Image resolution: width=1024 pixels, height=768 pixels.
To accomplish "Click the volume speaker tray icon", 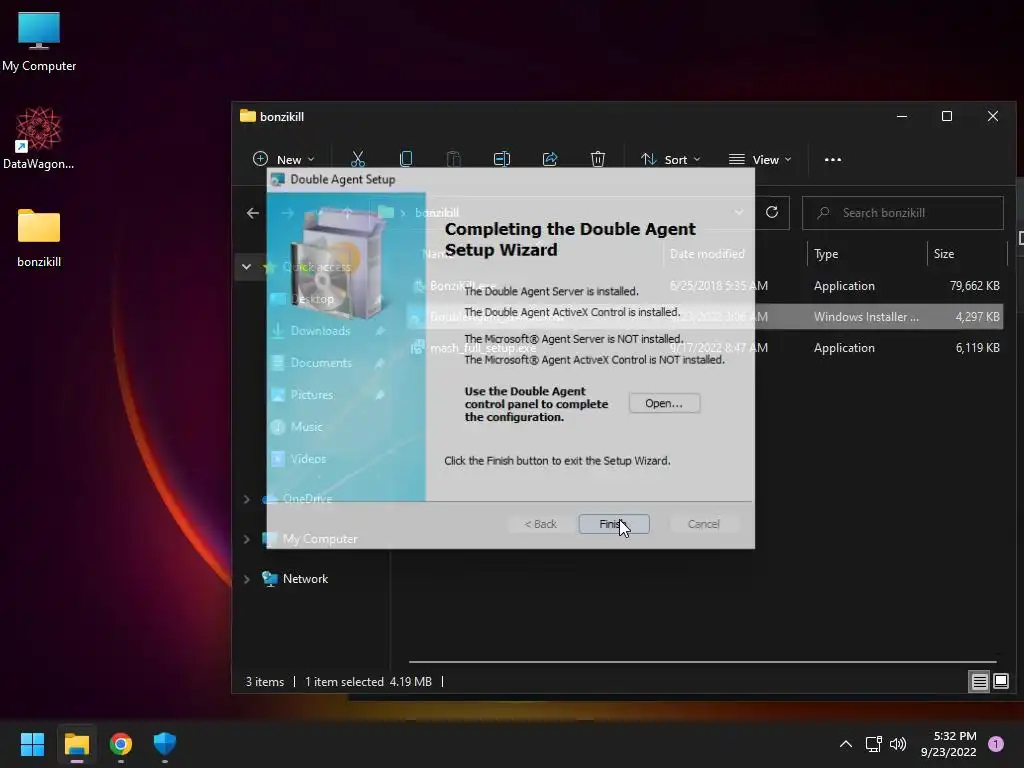I will (x=898, y=744).
